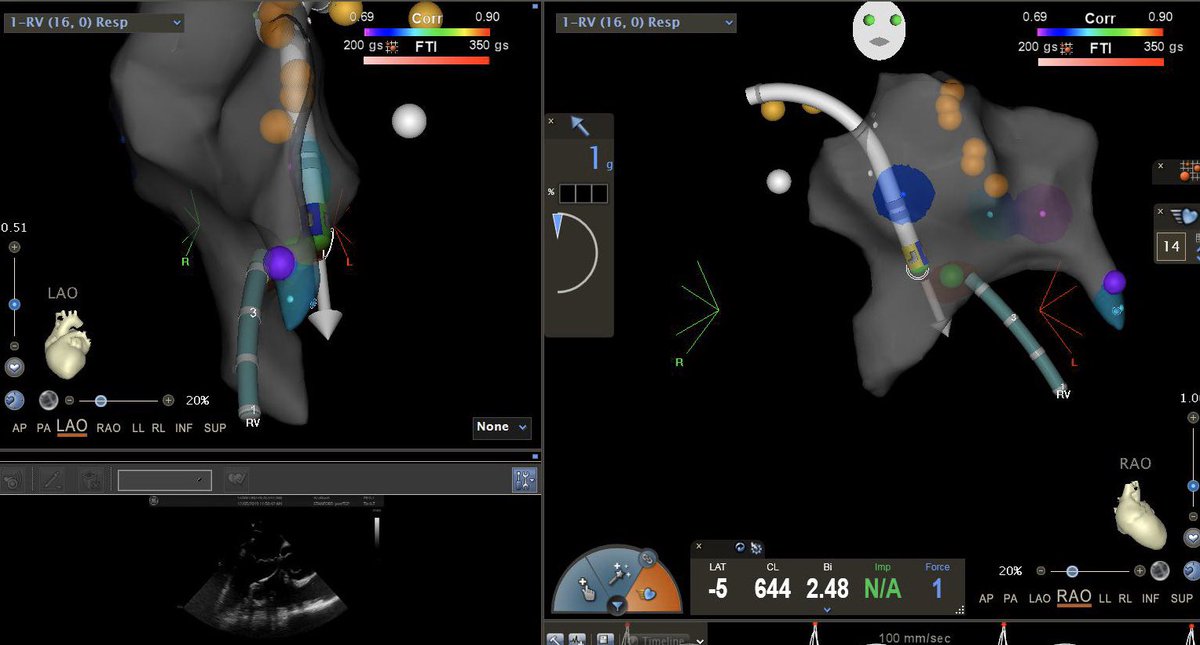Click the RAO heart orientation model
Viewport: 1200px width, 645px height.
click(1142, 514)
